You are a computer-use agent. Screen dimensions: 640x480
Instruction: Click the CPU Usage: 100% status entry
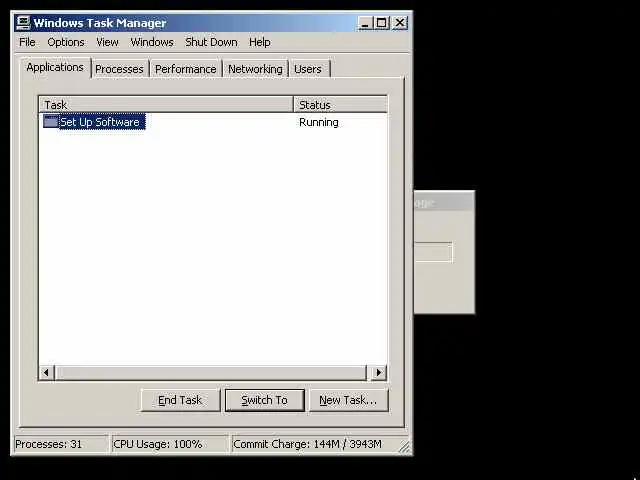point(169,444)
